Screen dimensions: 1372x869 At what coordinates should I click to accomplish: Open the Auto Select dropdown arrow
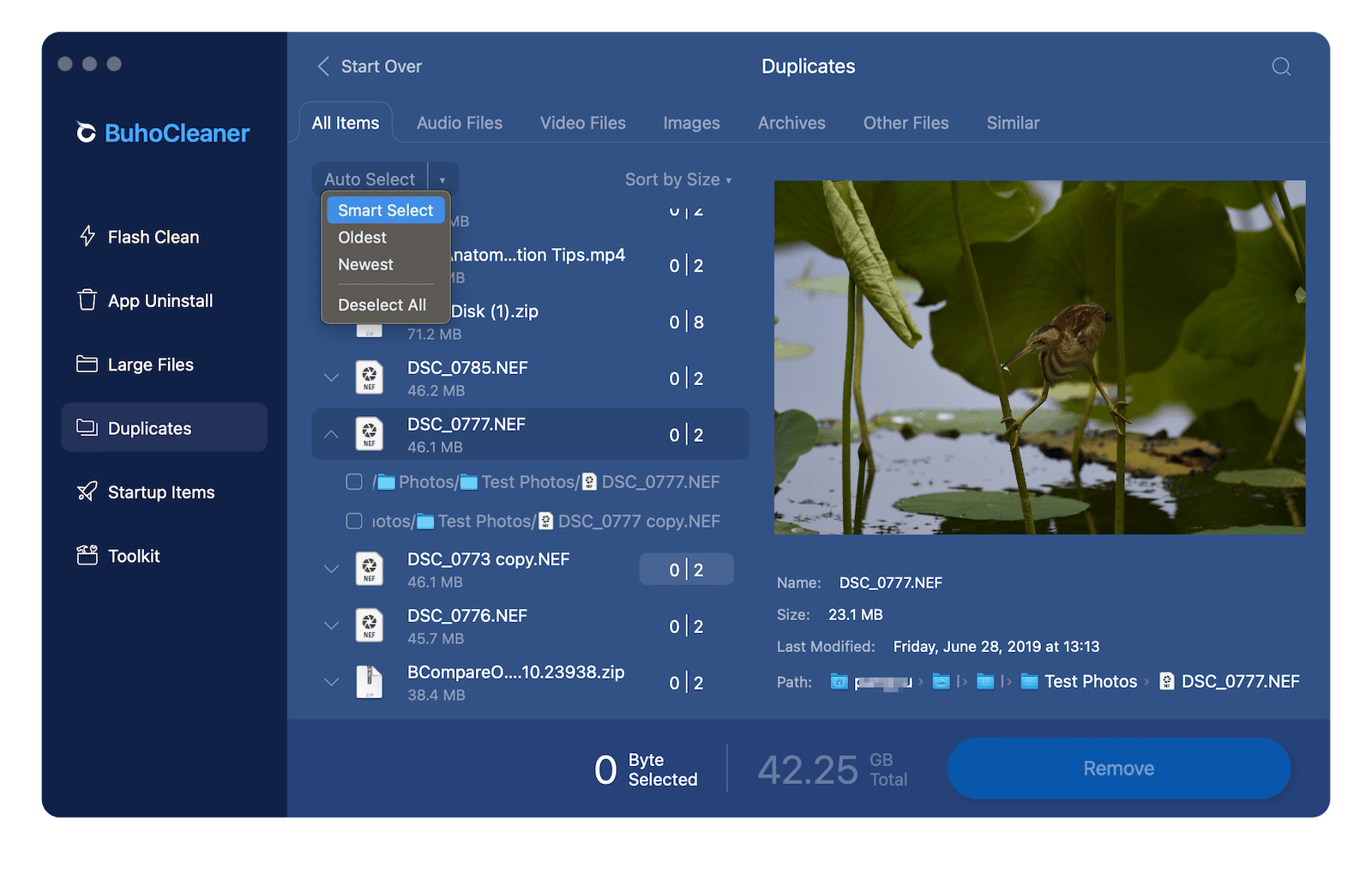[x=442, y=179]
